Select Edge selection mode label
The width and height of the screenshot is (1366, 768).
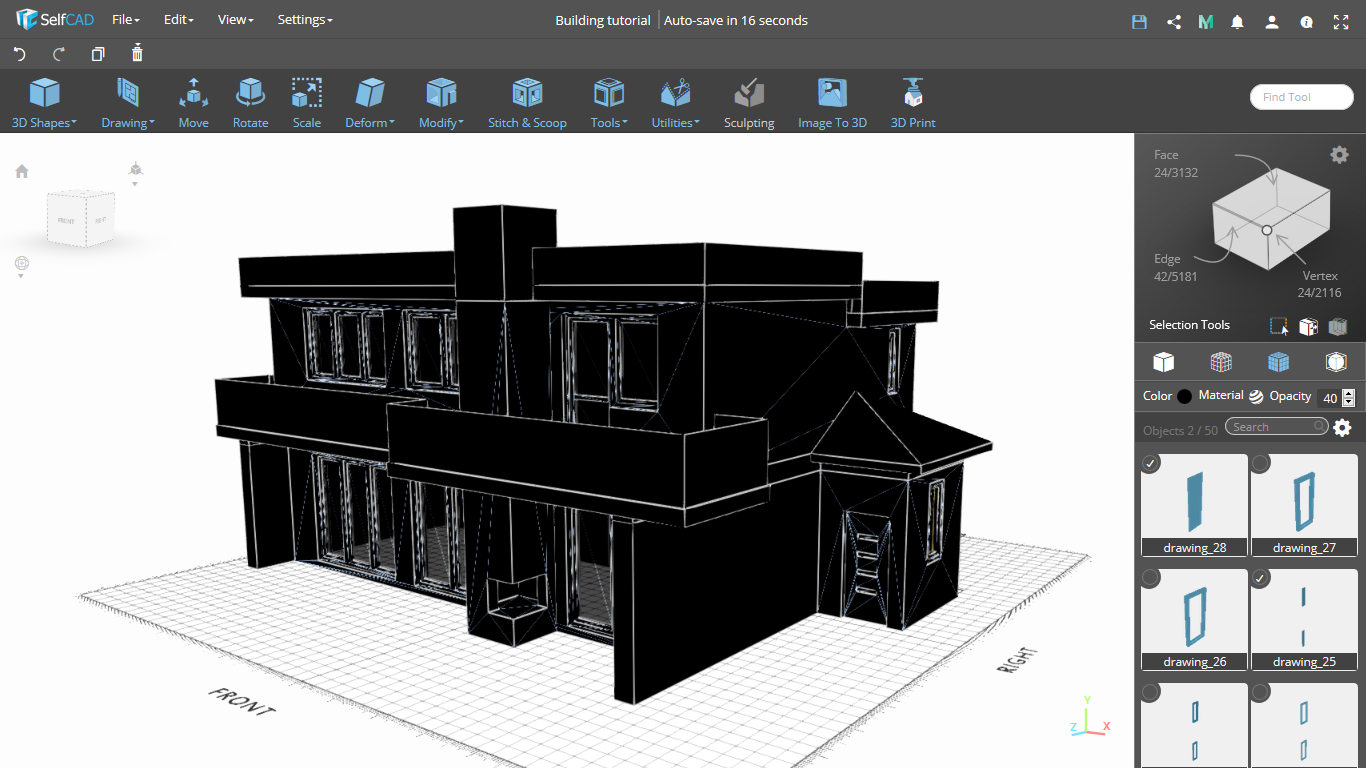pos(1167,259)
